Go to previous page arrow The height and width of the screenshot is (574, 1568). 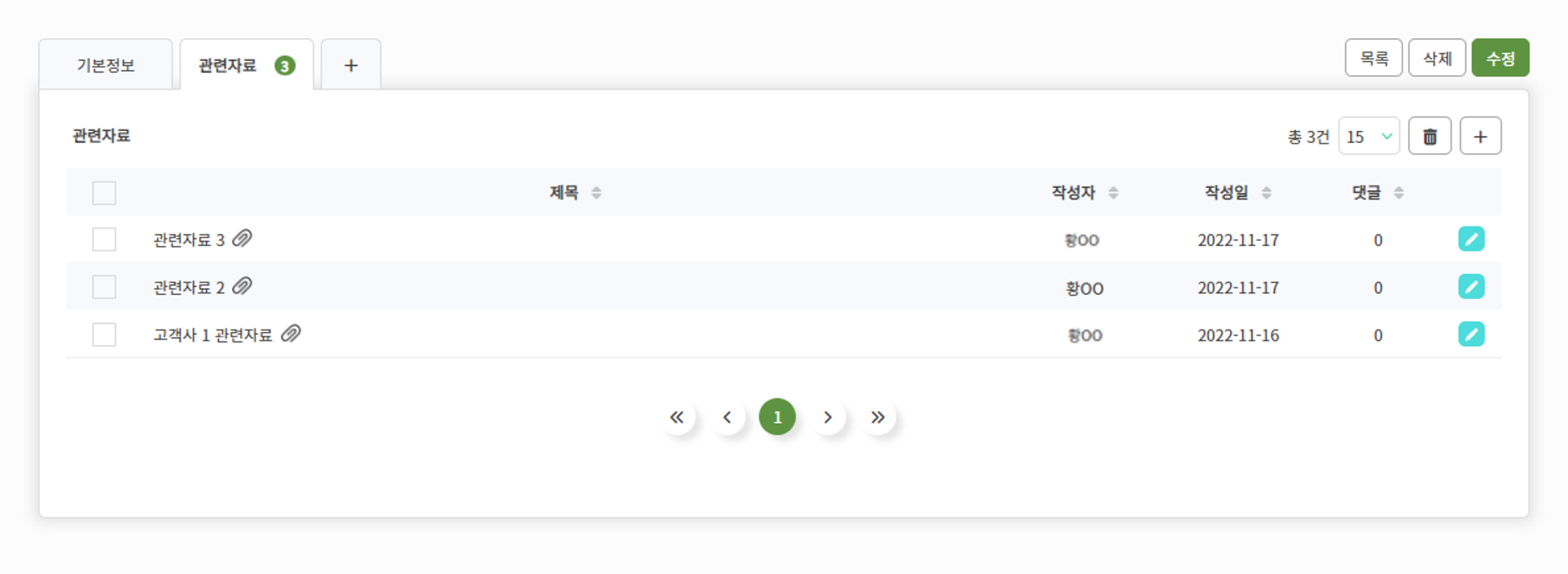pyautogui.click(x=727, y=417)
